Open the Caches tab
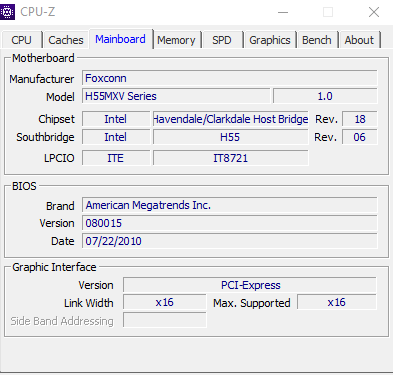The width and height of the screenshot is (393, 375). click(66, 40)
